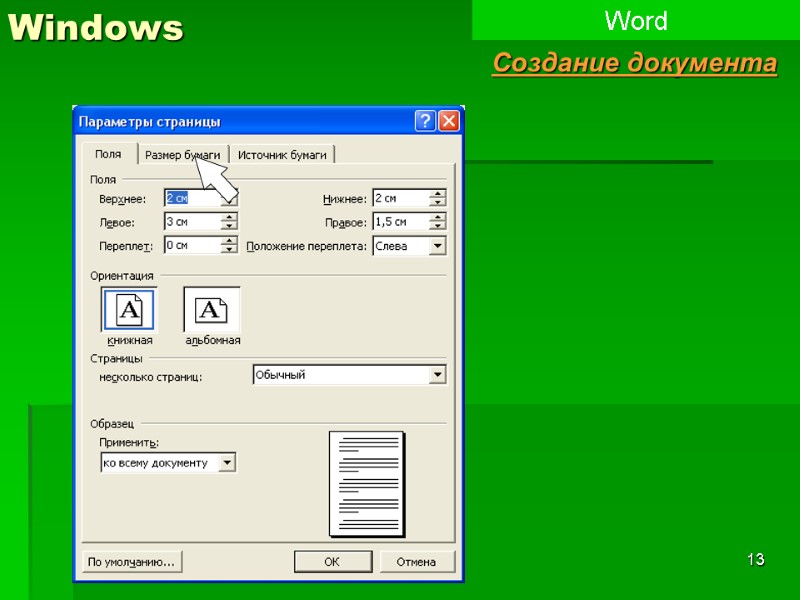
Task: Open несколько страниц dropdown showing Обычный
Action: (x=349, y=374)
